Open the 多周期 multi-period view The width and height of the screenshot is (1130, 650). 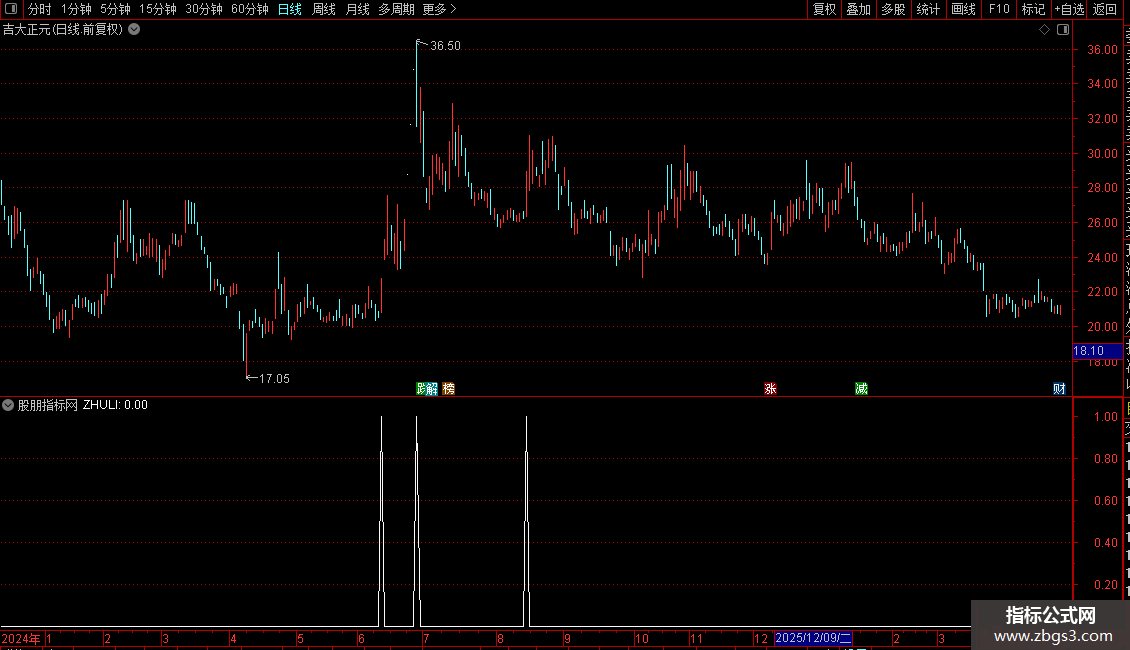click(396, 9)
